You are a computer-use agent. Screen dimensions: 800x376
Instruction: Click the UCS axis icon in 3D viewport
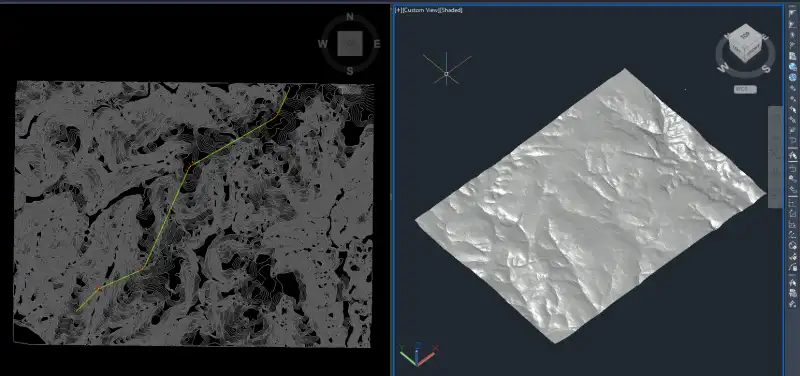418,354
